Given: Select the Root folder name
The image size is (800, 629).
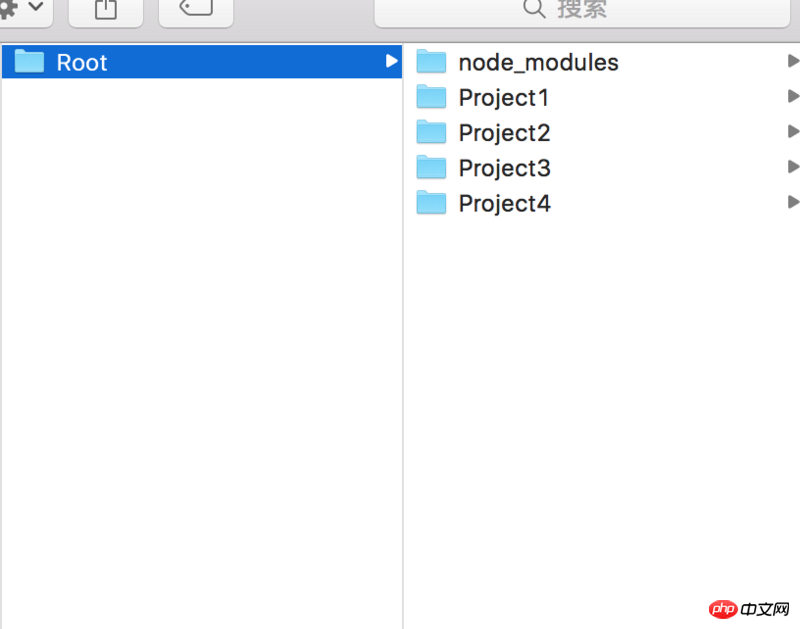Looking at the screenshot, I should pos(82,63).
